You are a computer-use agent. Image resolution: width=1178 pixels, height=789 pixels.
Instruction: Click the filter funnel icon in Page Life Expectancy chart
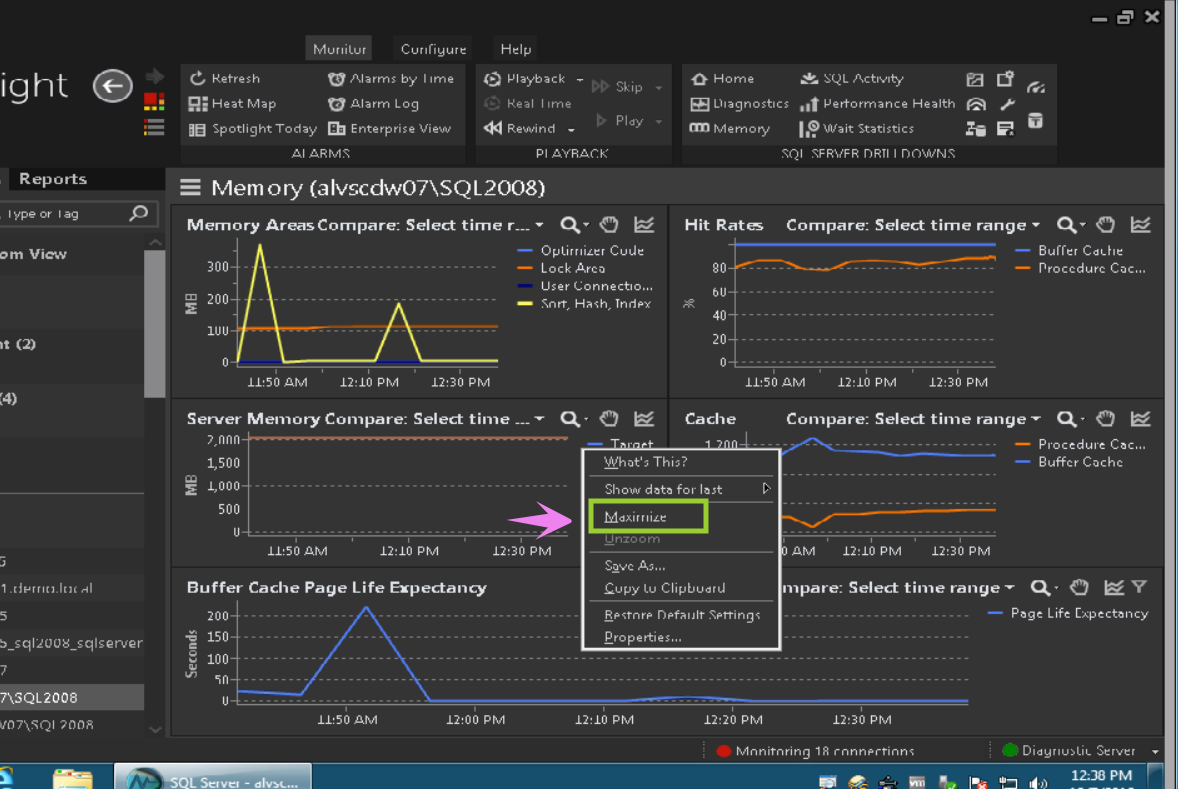(1140, 587)
